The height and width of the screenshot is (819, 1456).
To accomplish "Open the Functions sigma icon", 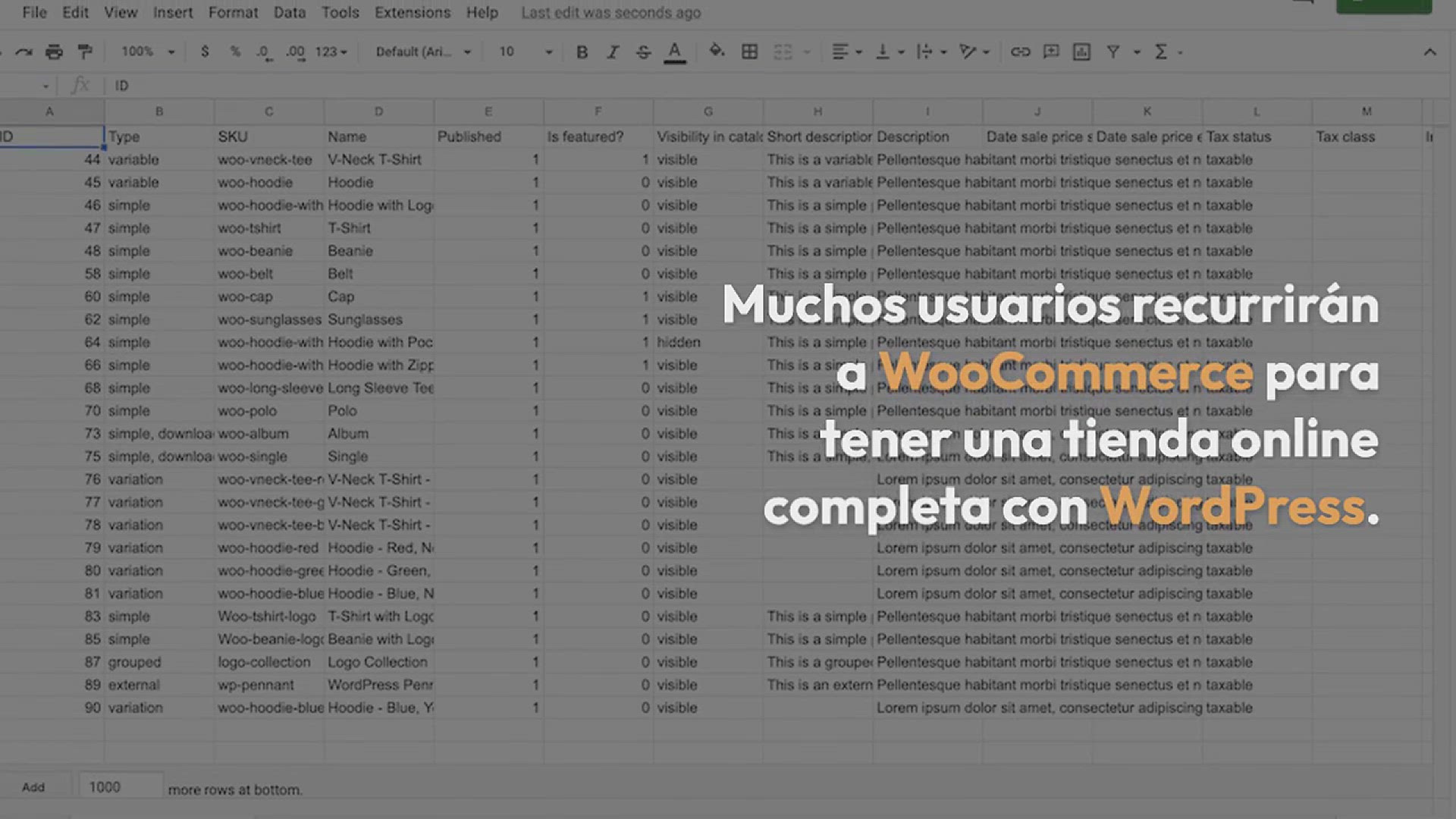I will coord(1160,52).
